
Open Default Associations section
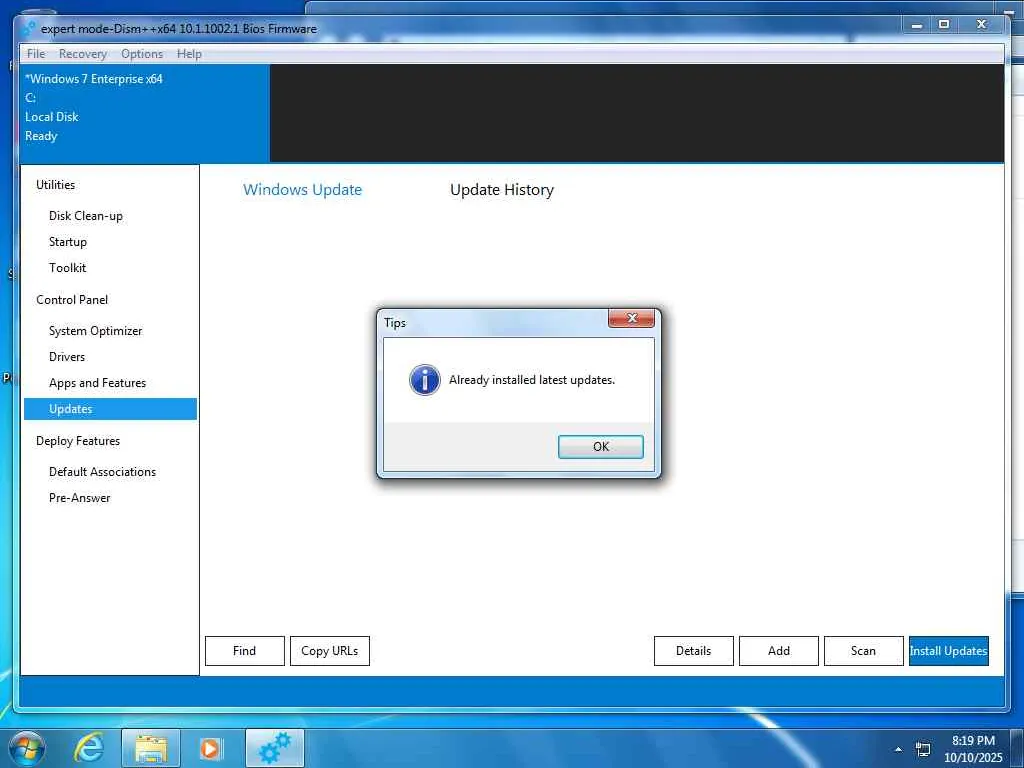[103, 472]
